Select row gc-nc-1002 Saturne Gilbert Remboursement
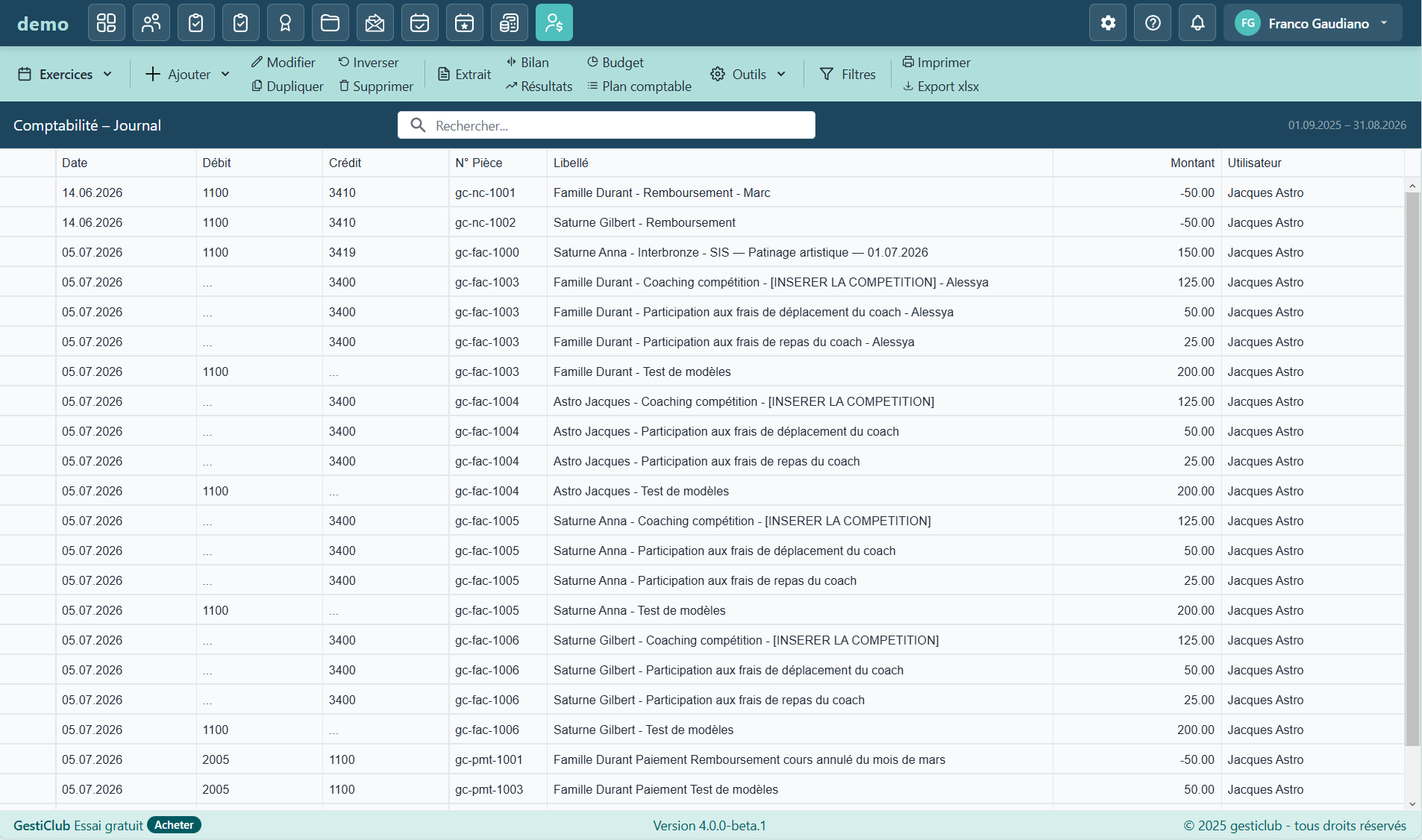1422x840 pixels. coord(701,222)
